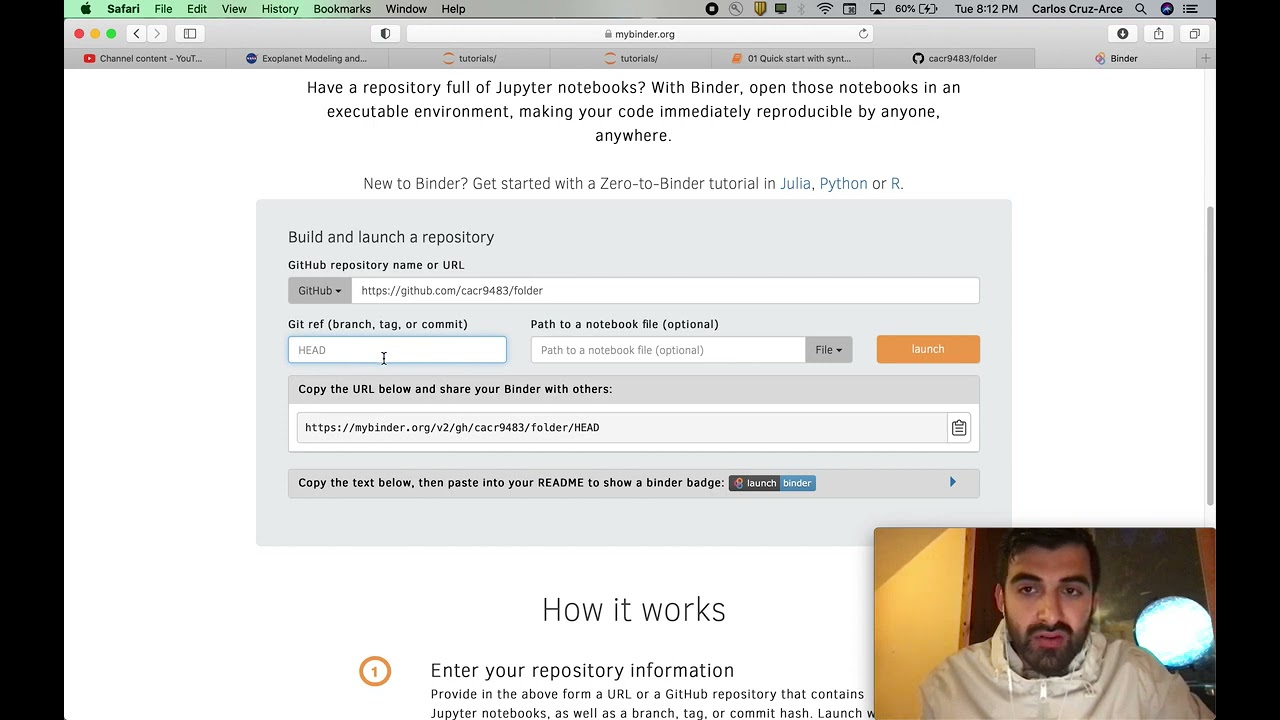
Task: Click the Safari forward arrow button
Action: [157, 33]
